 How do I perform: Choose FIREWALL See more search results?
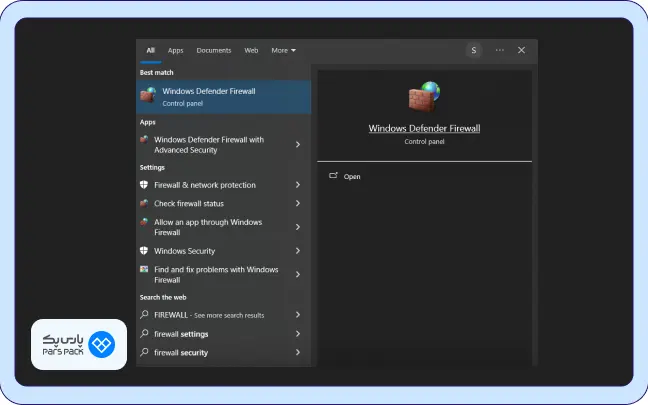click(210, 315)
